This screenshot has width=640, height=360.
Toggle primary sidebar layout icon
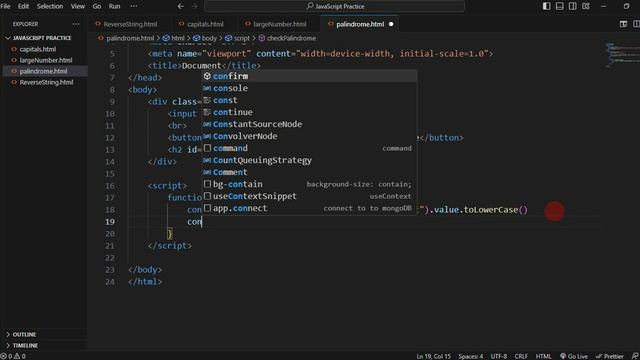pyautogui.click(x=547, y=6)
